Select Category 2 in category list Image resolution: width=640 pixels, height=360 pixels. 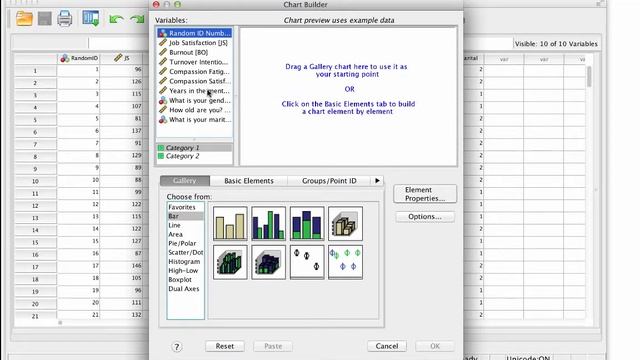point(195,156)
